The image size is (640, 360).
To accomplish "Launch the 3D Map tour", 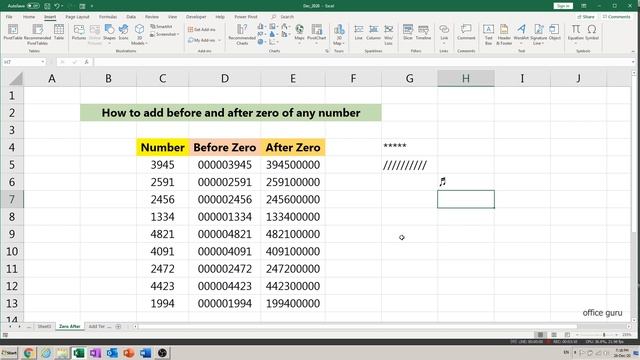I will point(339,34).
